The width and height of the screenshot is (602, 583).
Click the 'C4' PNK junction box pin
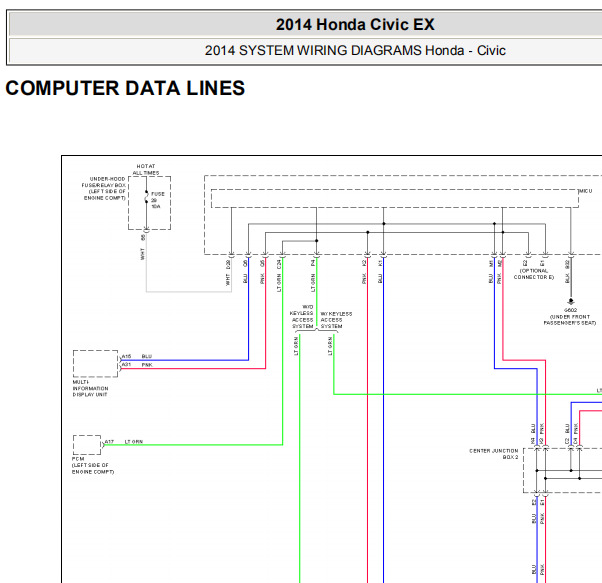[x=576, y=441]
